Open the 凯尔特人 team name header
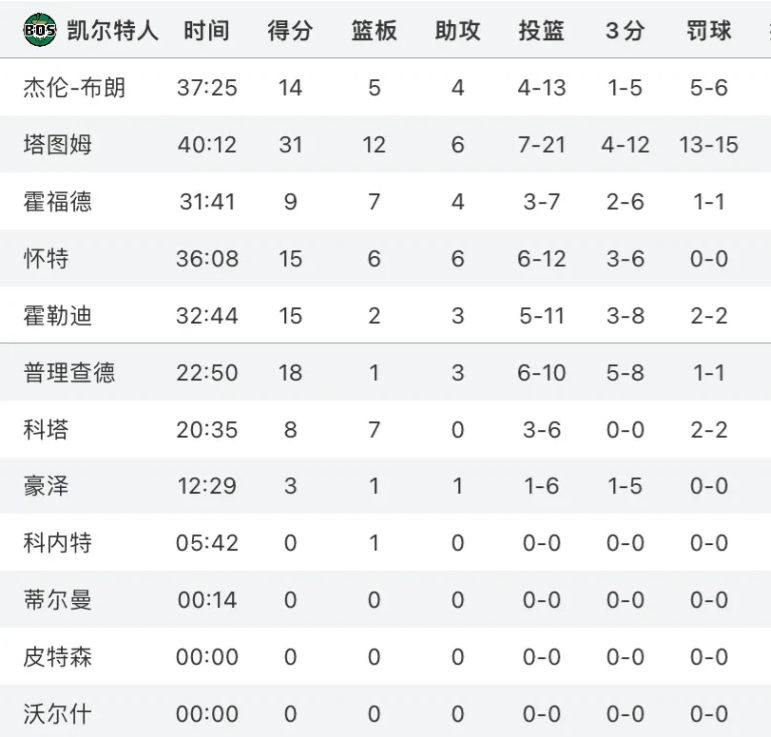 click(x=113, y=30)
